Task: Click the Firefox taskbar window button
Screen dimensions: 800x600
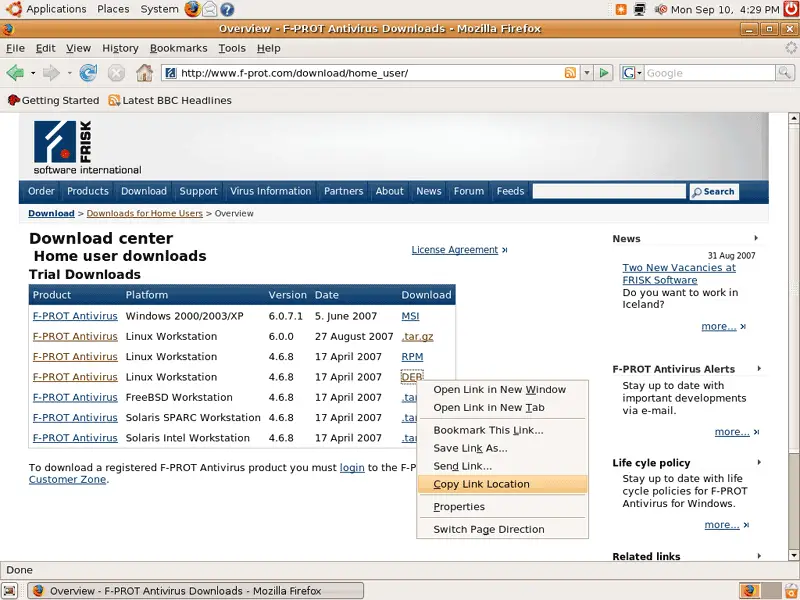Action: coord(196,591)
